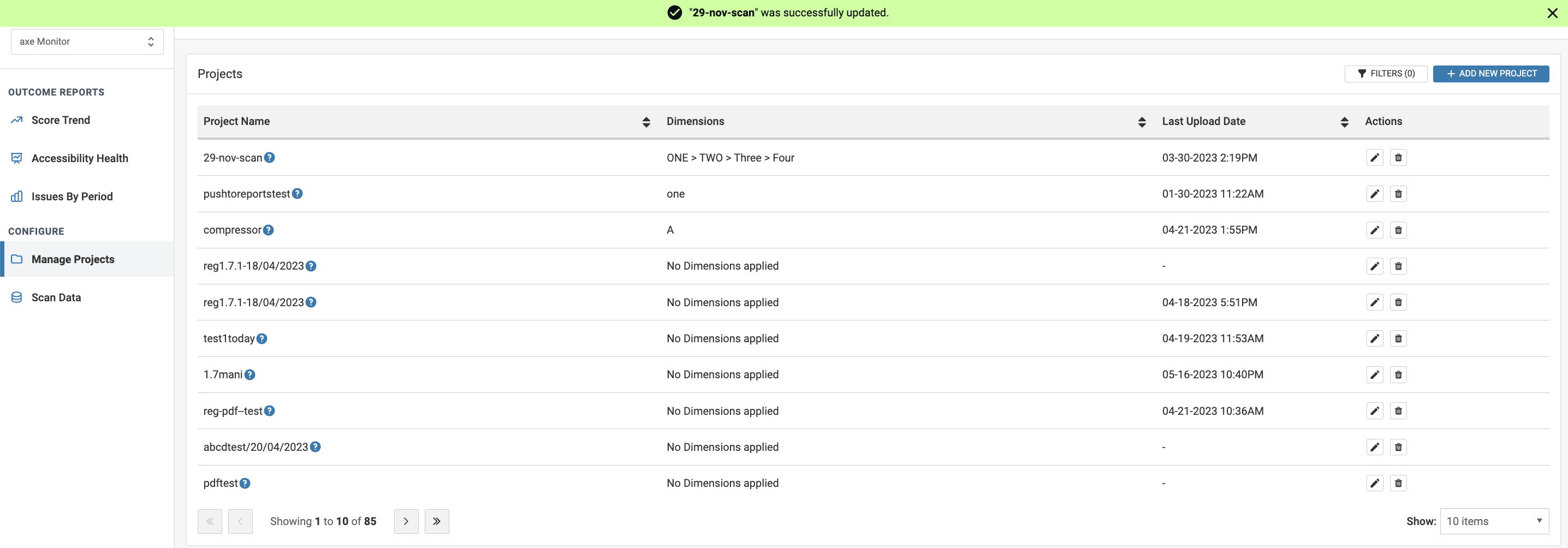Viewport: 1568px width, 548px height.
Task: Expand the Show items per page dropdown
Action: pos(1494,521)
